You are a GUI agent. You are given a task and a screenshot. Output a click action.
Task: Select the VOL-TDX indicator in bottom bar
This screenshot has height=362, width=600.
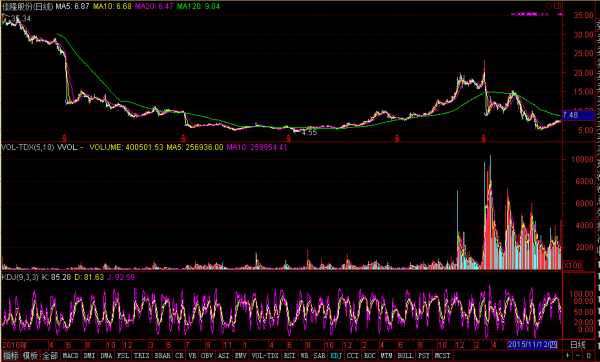point(265,356)
